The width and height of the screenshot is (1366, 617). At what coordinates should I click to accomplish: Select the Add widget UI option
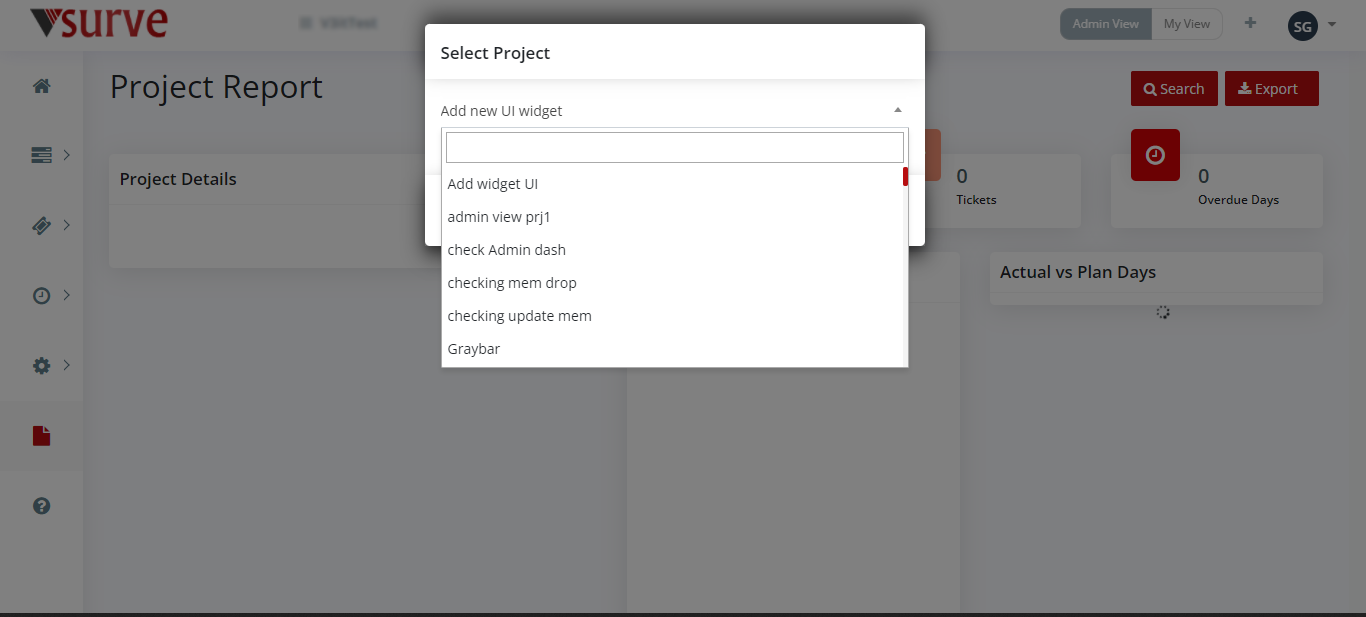672,184
